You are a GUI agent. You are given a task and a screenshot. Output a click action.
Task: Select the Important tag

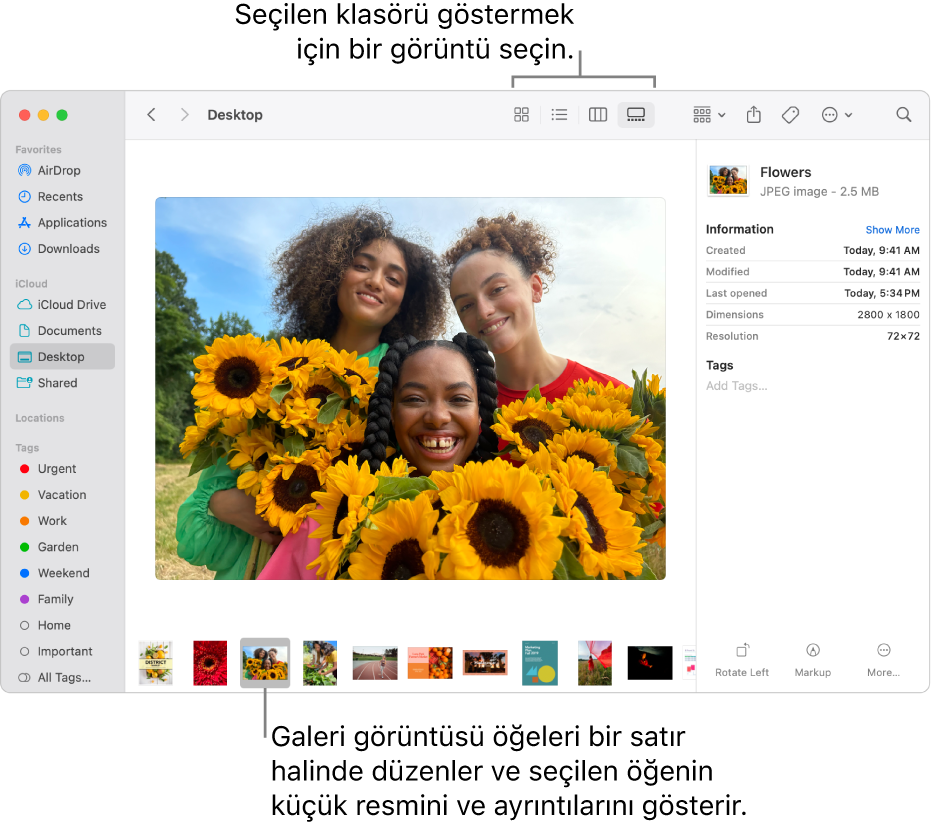point(62,651)
